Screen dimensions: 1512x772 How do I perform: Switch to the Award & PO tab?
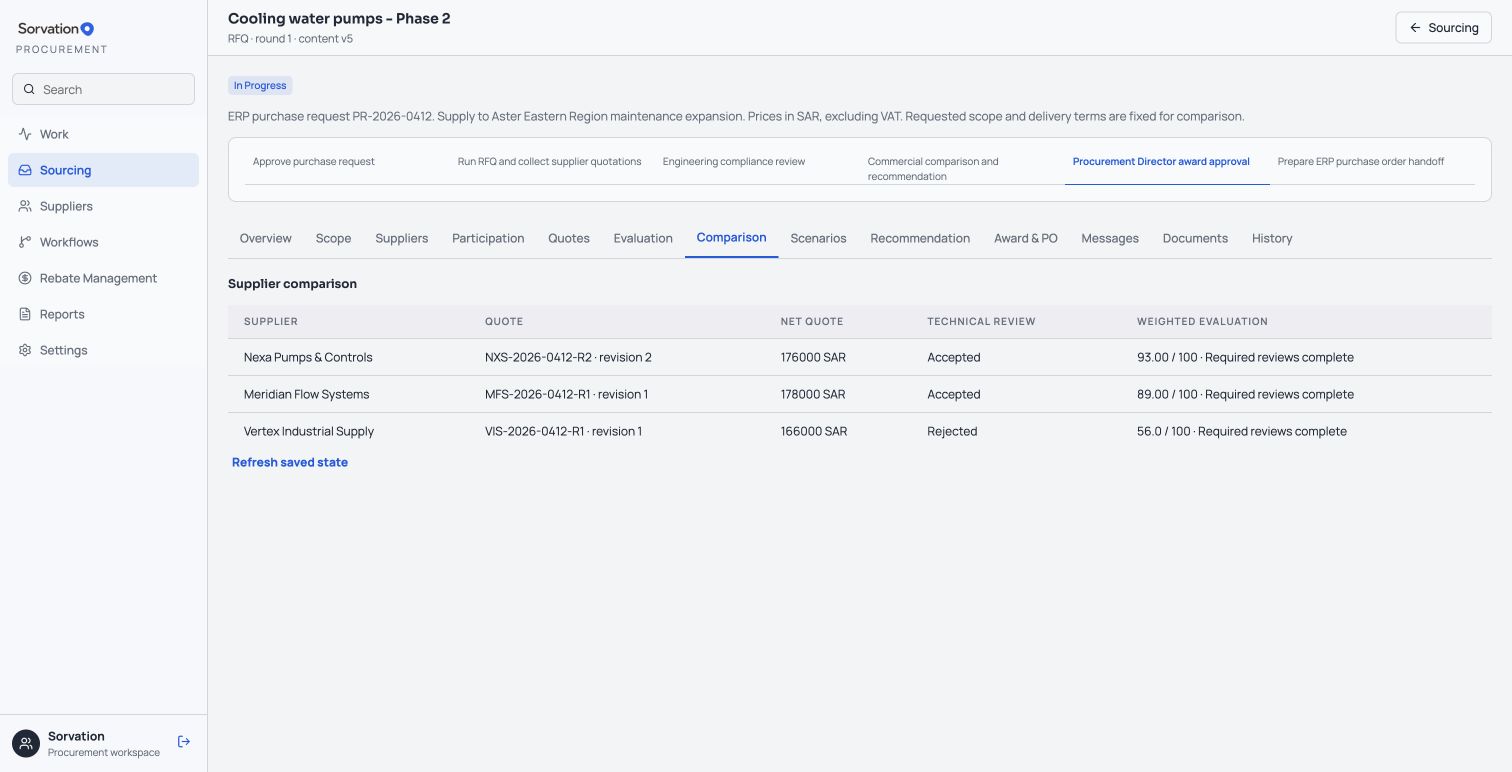click(x=1026, y=238)
